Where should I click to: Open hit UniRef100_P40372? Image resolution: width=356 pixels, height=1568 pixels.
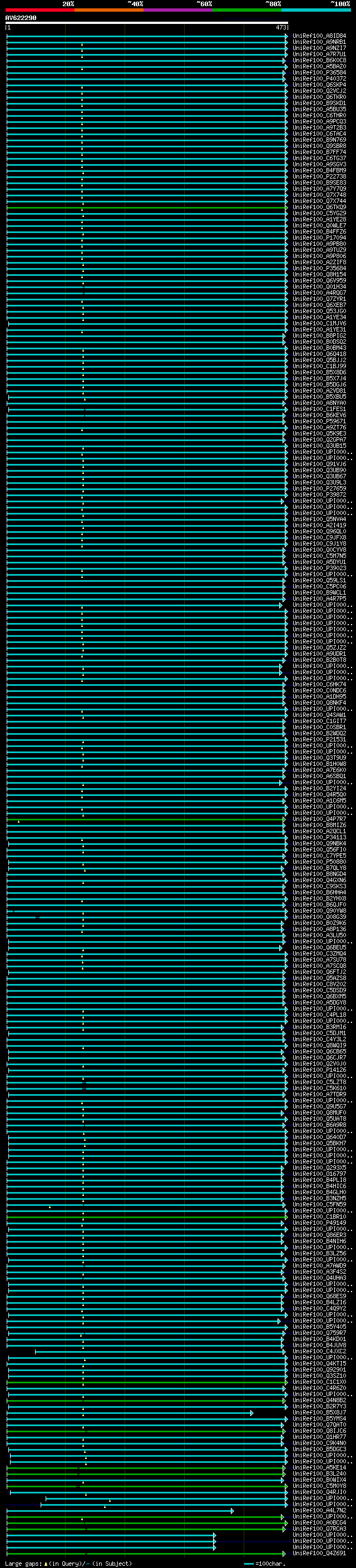(319, 78)
